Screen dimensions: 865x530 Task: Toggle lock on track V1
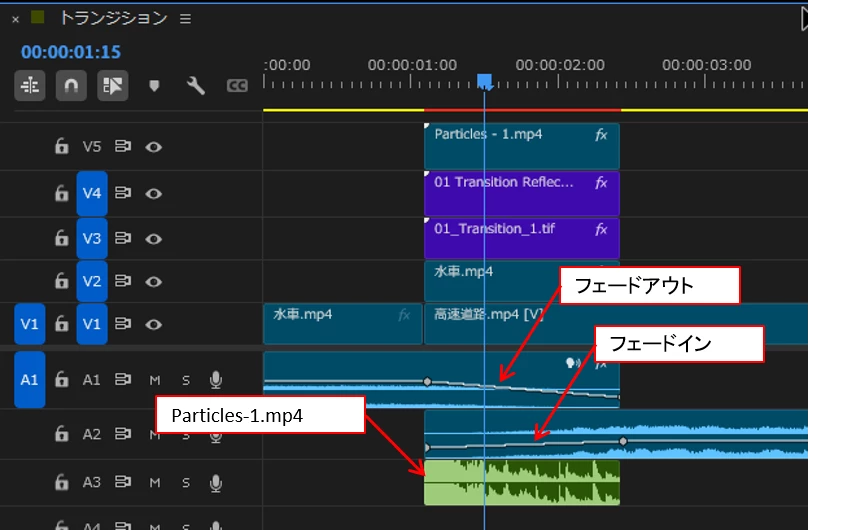(61, 324)
